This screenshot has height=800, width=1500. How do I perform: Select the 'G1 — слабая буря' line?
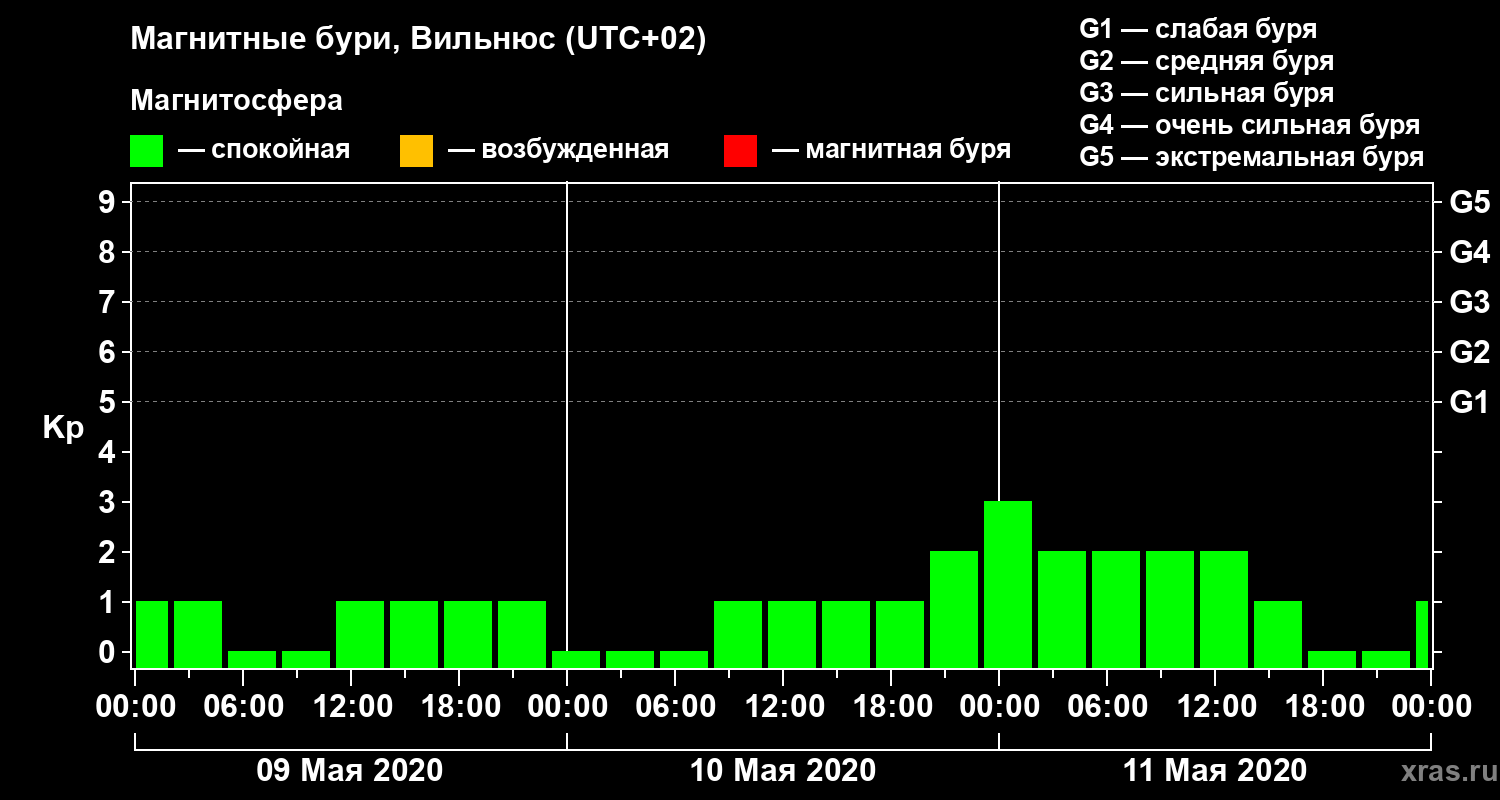click(1198, 29)
